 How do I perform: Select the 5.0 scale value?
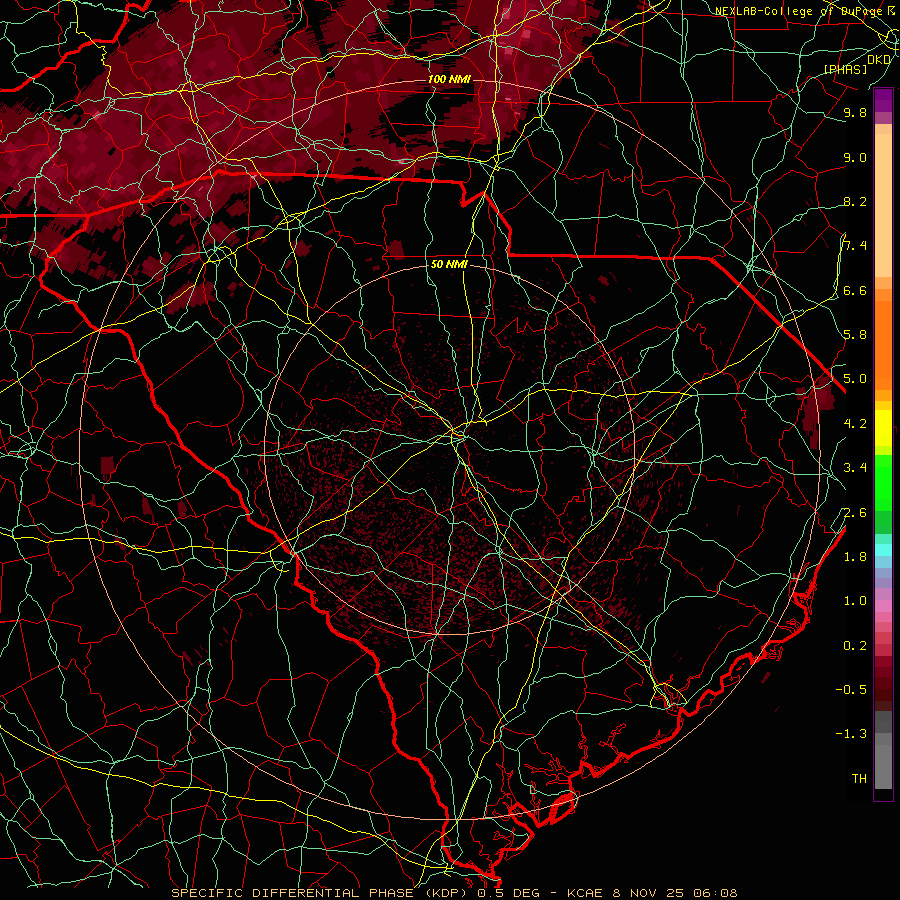(855, 379)
